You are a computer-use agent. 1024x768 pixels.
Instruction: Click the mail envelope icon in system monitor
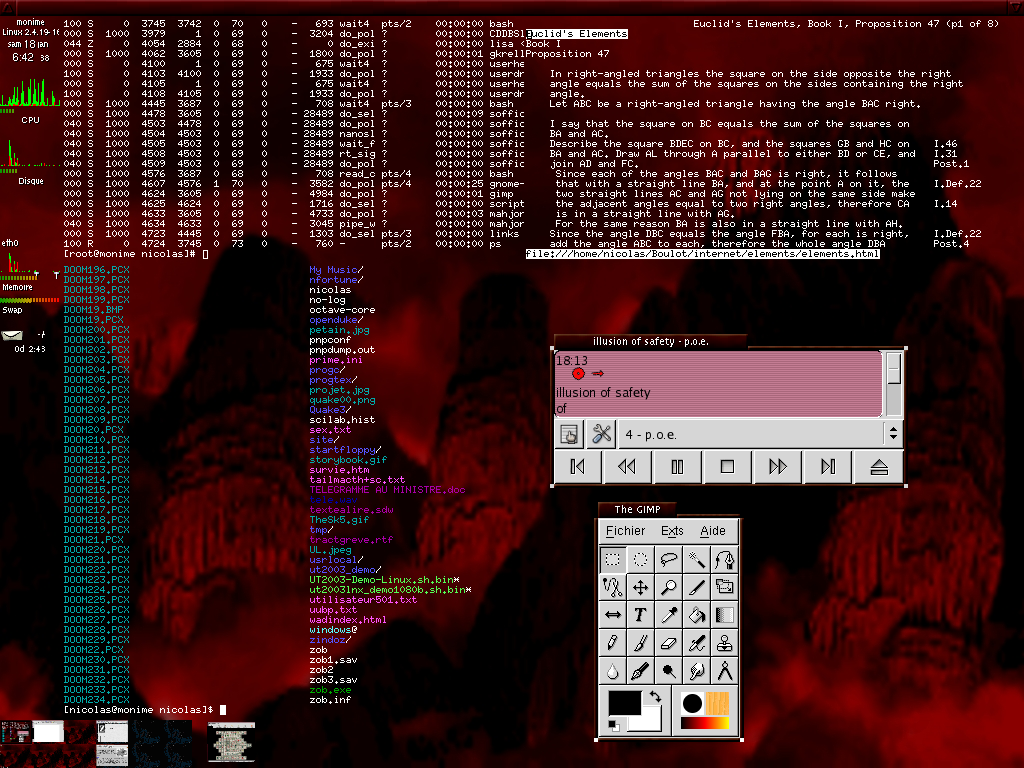click(x=12, y=335)
